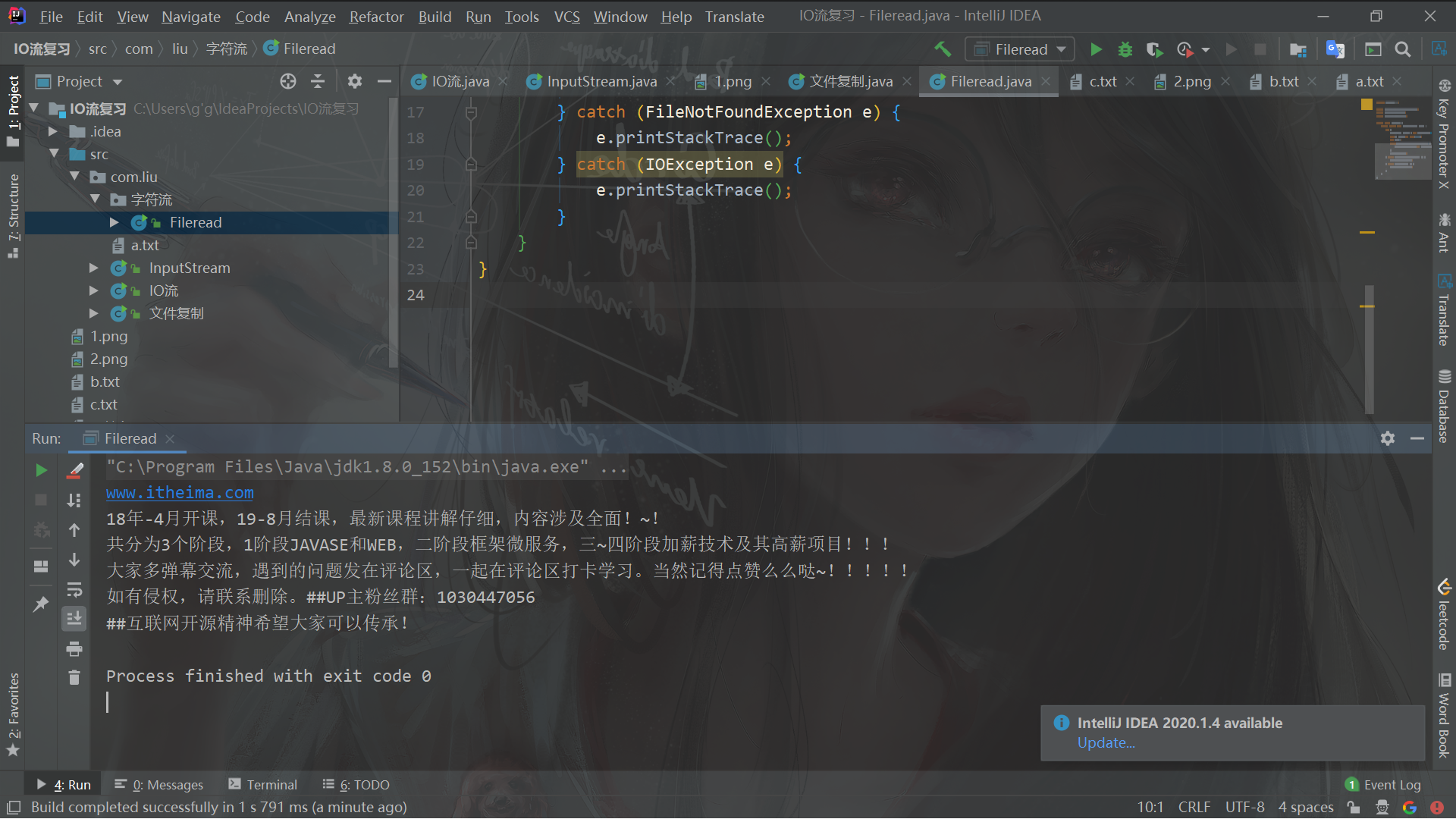Viewport: 1456px width, 819px height.
Task: Restore layout icon in Run panel
Action: [x=41, y=566]
